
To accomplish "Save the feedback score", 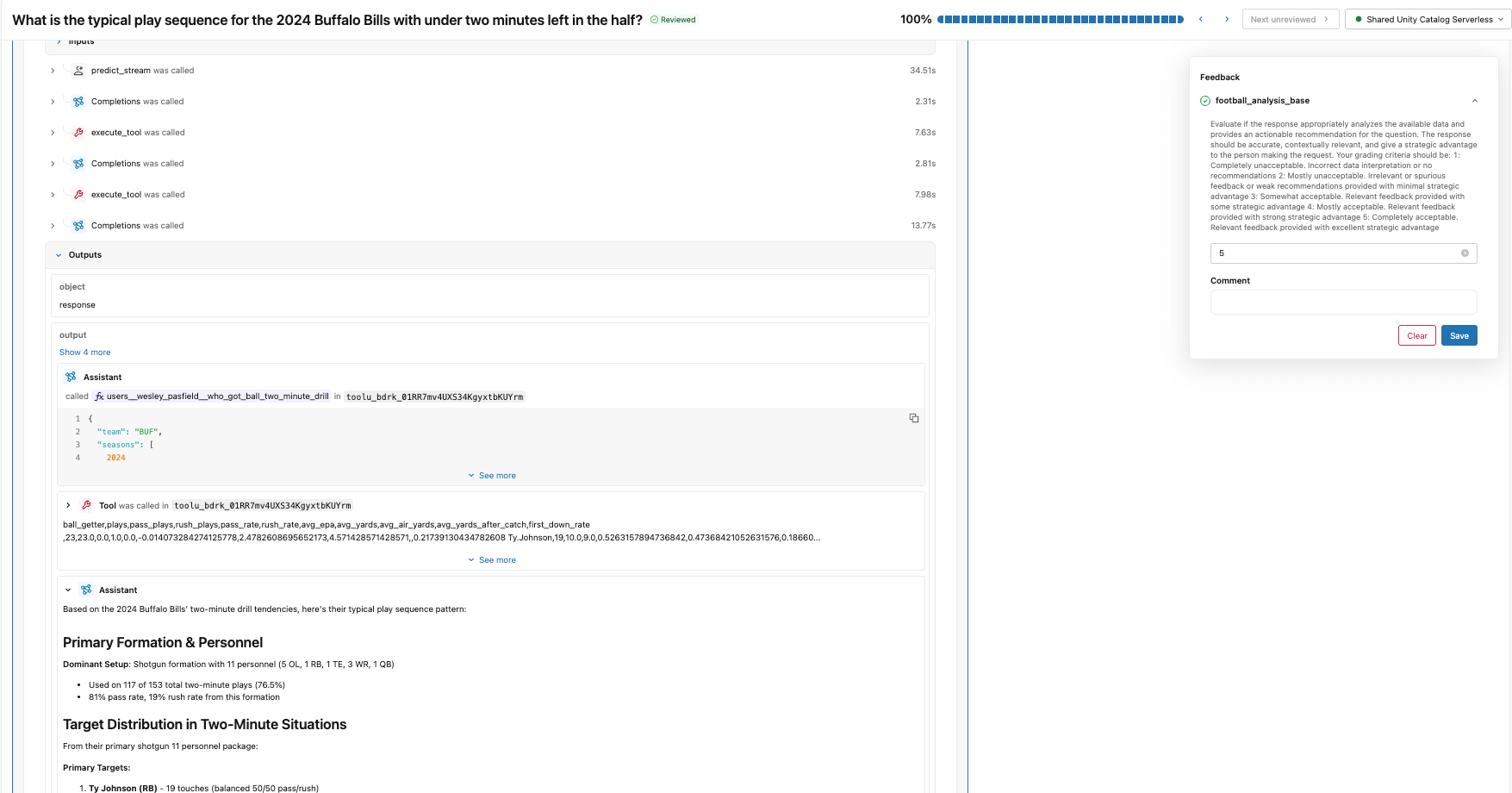I will [x=1459, y=335].
